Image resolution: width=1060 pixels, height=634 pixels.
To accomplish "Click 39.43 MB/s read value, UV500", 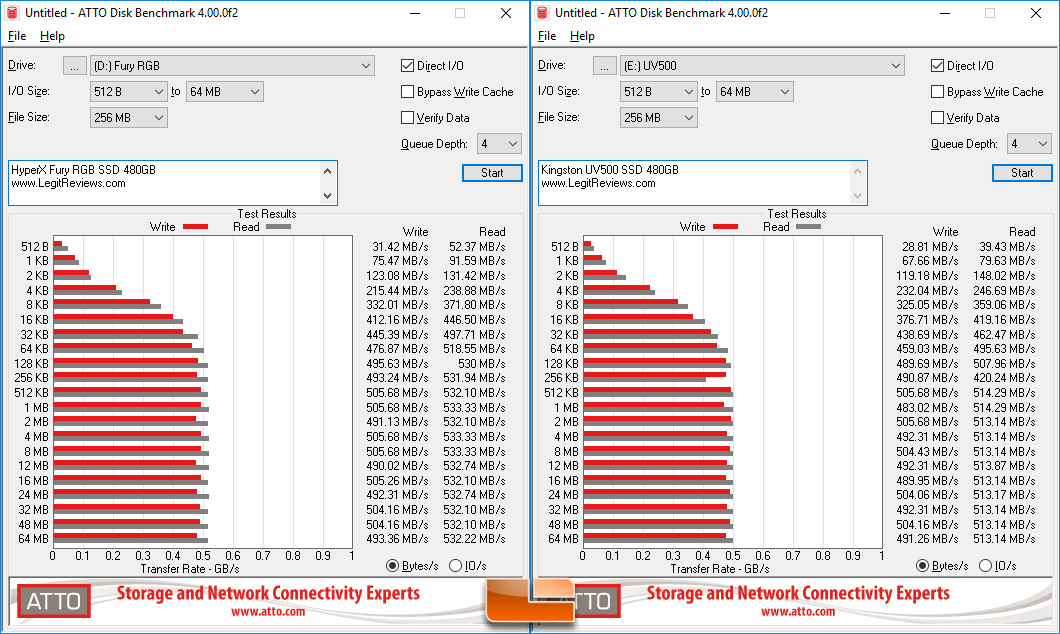I will [x=1007, y=247].
